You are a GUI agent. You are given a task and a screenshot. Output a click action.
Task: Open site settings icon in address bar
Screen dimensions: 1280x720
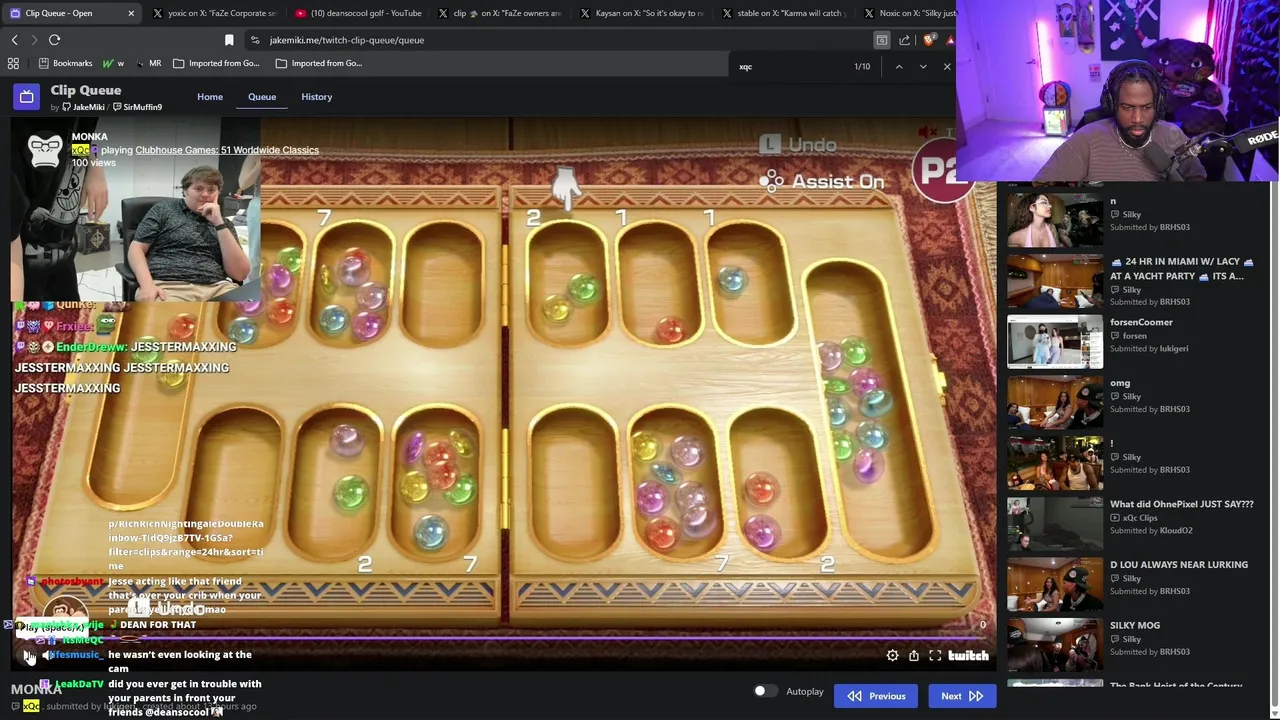[255, 40]
